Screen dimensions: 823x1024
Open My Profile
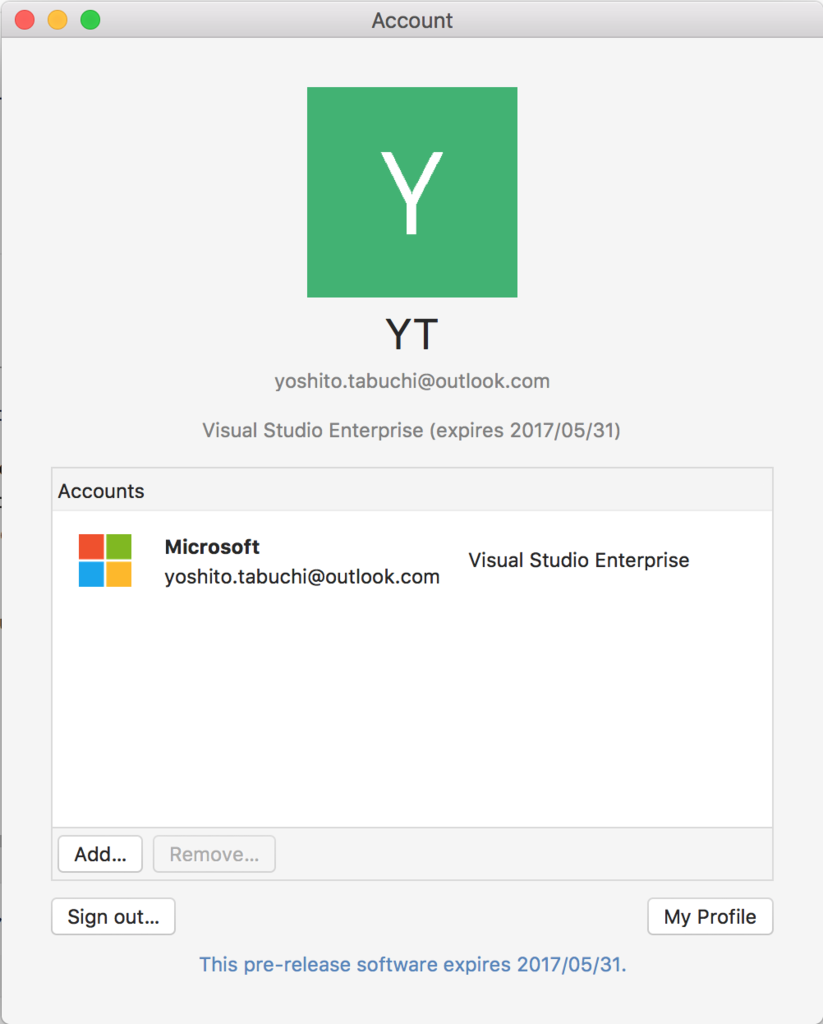(710, 916)
